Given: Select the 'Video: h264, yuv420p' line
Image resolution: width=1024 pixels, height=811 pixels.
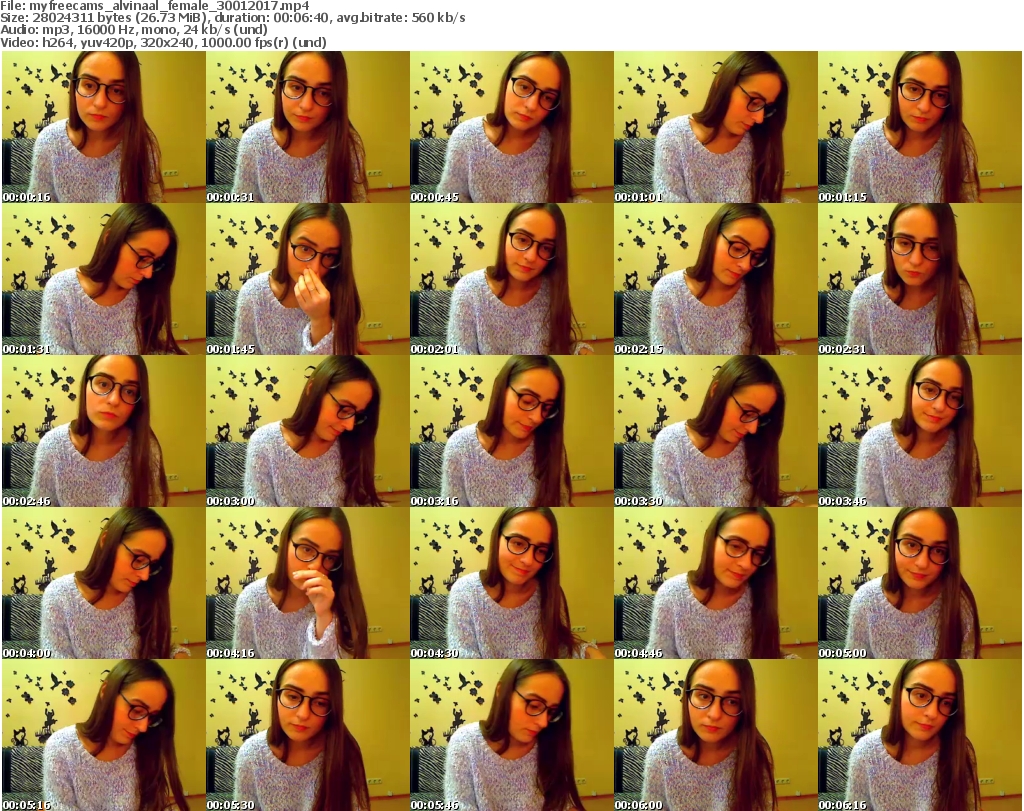Looking at the screenshot, I should [163, 42].
